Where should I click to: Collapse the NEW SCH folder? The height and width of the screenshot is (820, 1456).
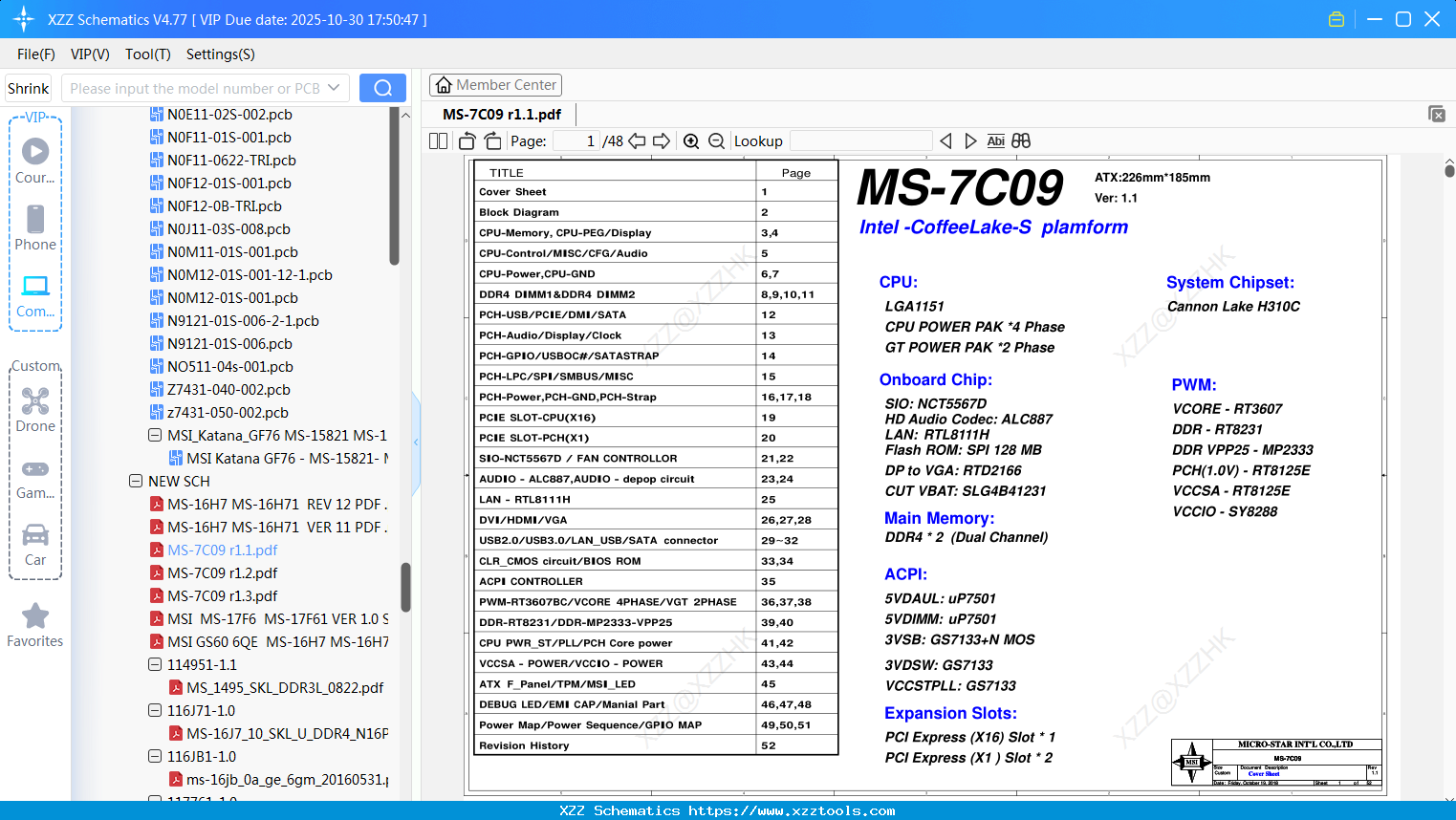[136, 482]
